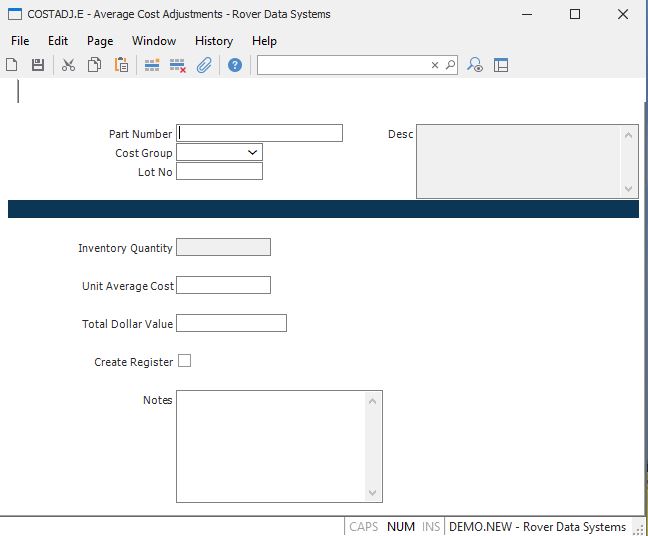The width and height of the screenshot is (648, 536).
Task: Expand the Cost Group dropdown
Action: point(251,153)
